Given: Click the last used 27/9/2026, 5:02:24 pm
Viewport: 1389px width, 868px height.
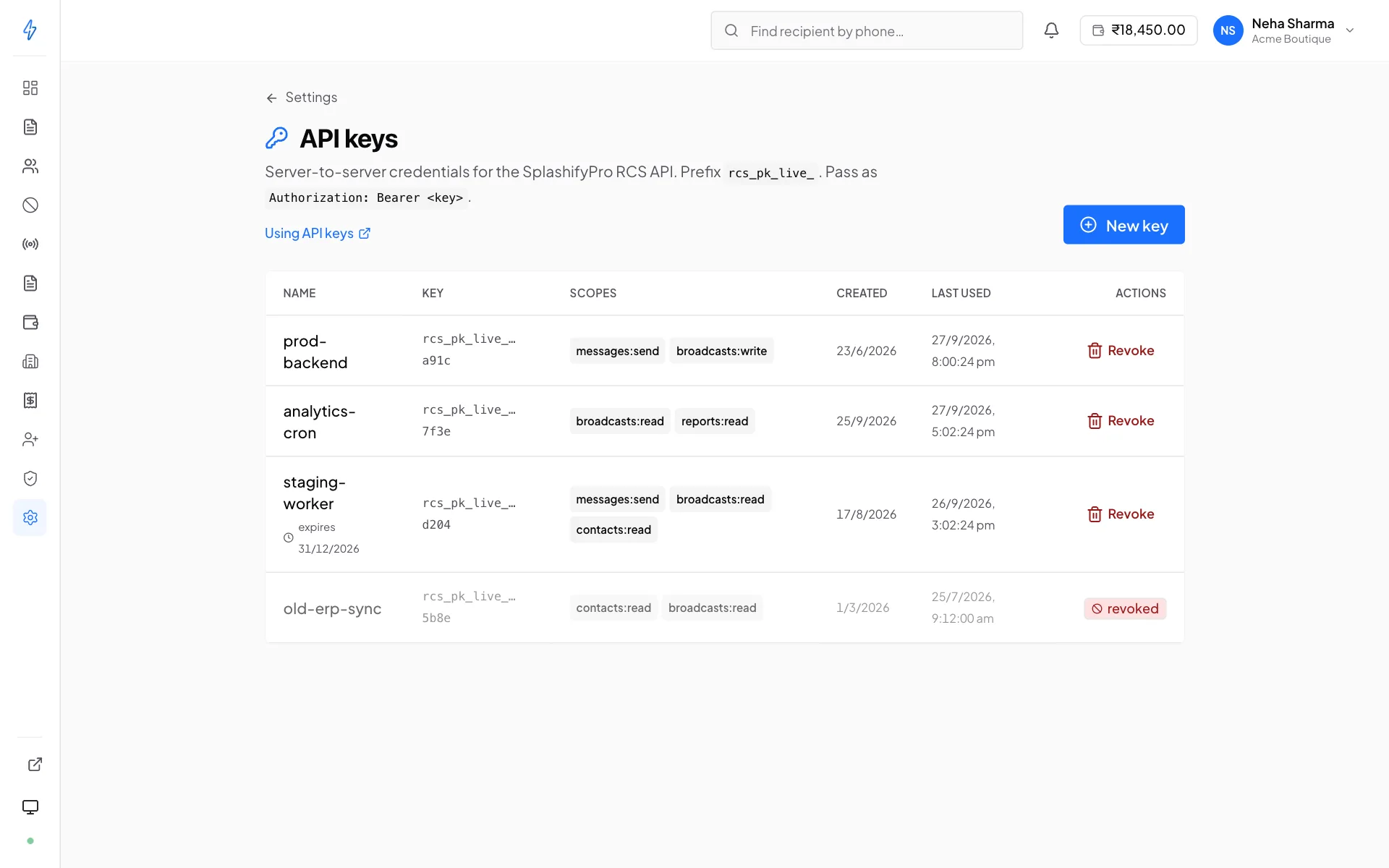Looking at the screenshot, I should (x=963, y=421).
